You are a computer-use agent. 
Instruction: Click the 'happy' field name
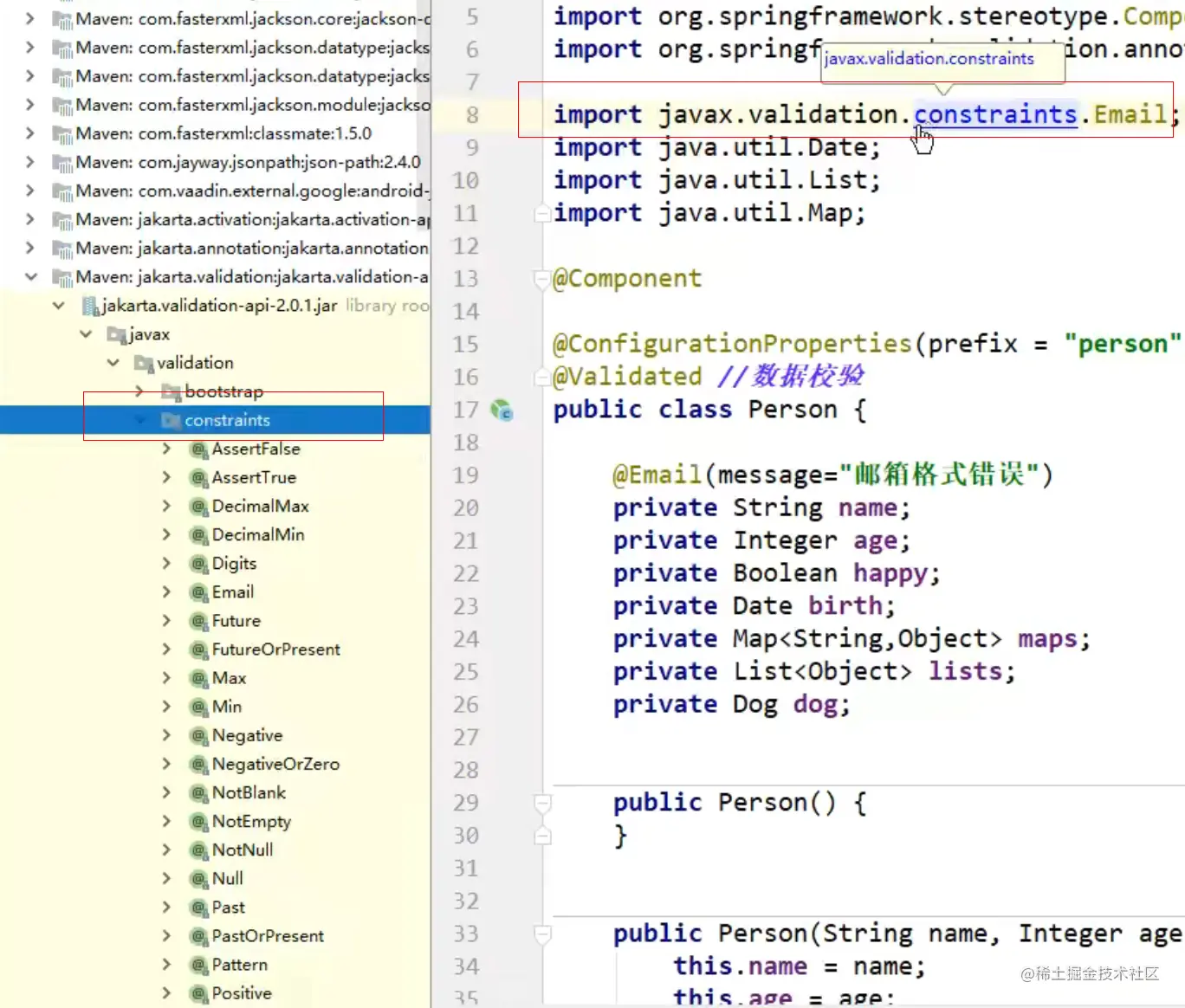890,573
